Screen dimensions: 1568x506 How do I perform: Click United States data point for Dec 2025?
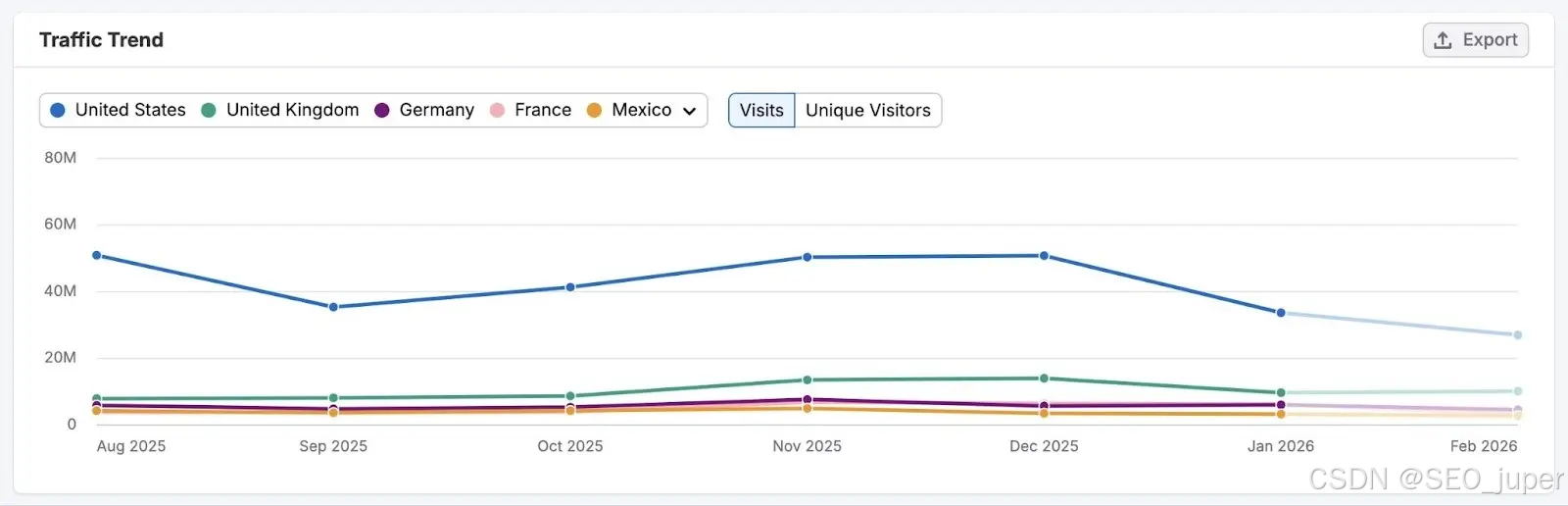(x=1044, y=256)
